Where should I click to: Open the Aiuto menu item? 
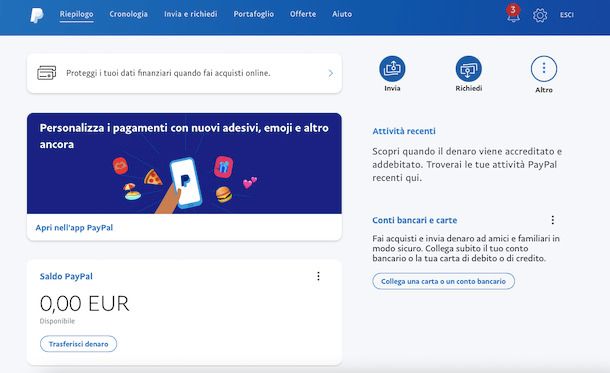tap(342, 14)
